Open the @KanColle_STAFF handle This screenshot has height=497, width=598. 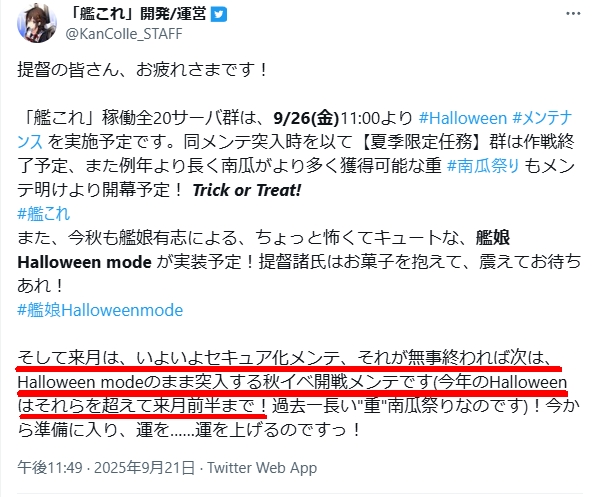tap(124, 34)
